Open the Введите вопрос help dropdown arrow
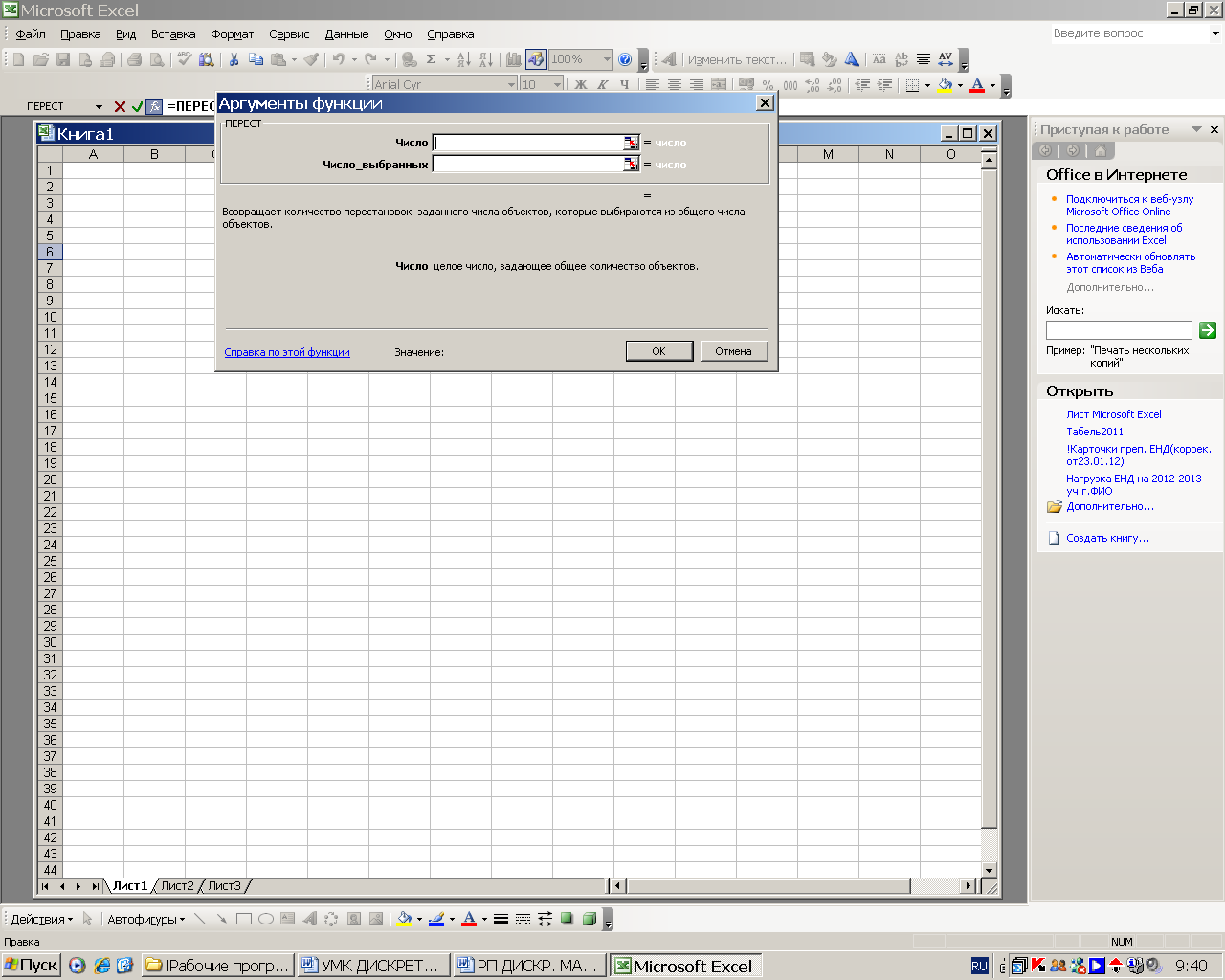1225x980 pixels. point(1215,33)
